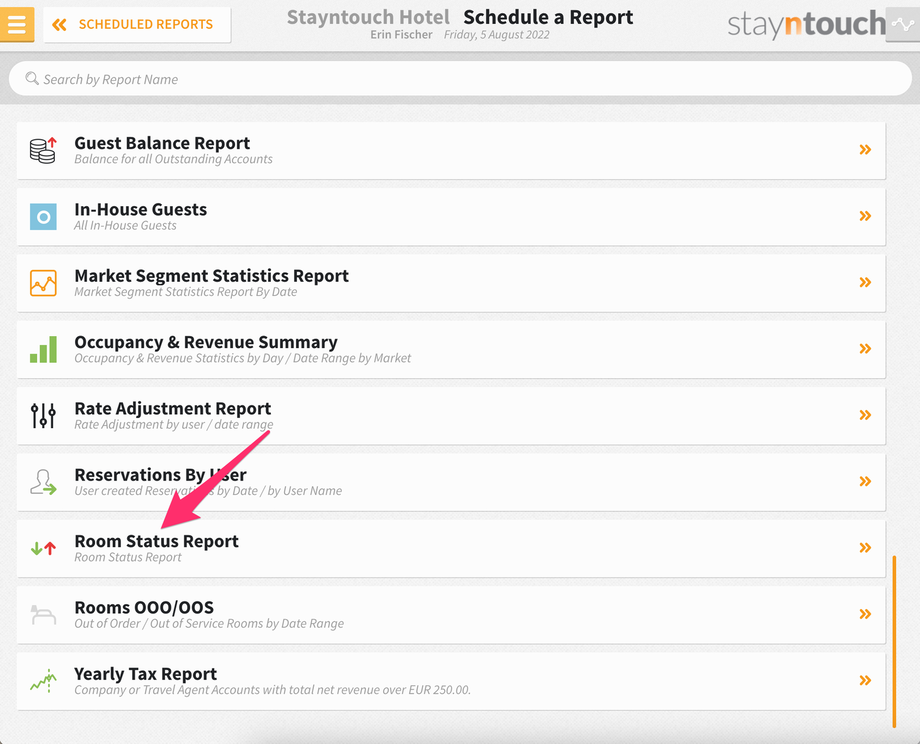Expand Market Segment Statistics Report chevron
Image resolution: width=920 pixels, height=744 pixels.
coord(865,282)
